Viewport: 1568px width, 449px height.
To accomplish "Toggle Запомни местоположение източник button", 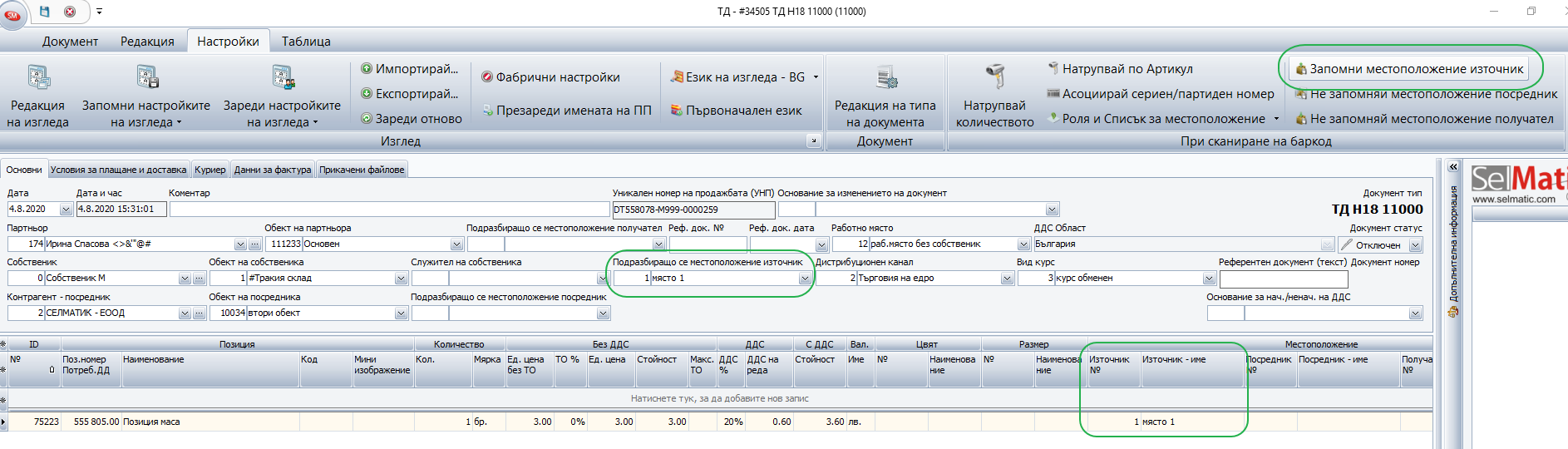I will pyautogui.click(x=1410, y=68).
